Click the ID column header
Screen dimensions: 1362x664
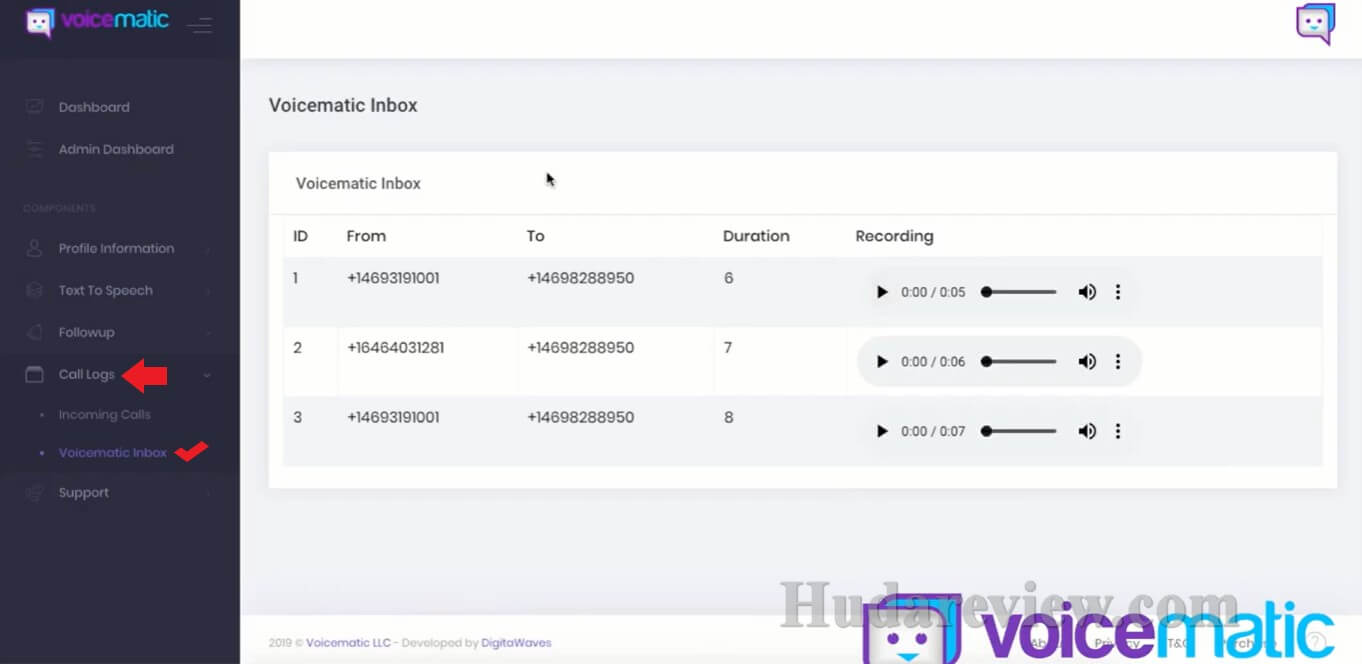coord(300,236)
